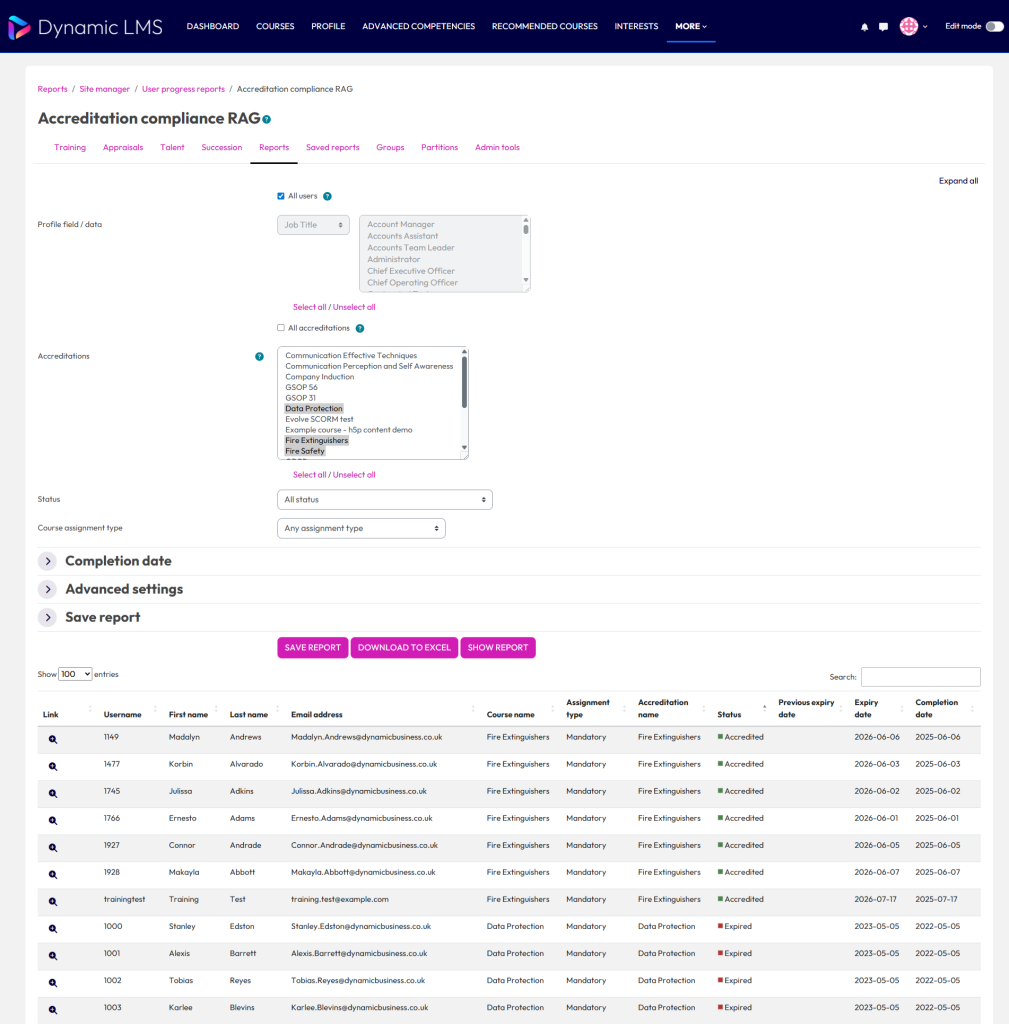Click help icon for Accreditations field
1009x1024 pixels.
point(259,357)
